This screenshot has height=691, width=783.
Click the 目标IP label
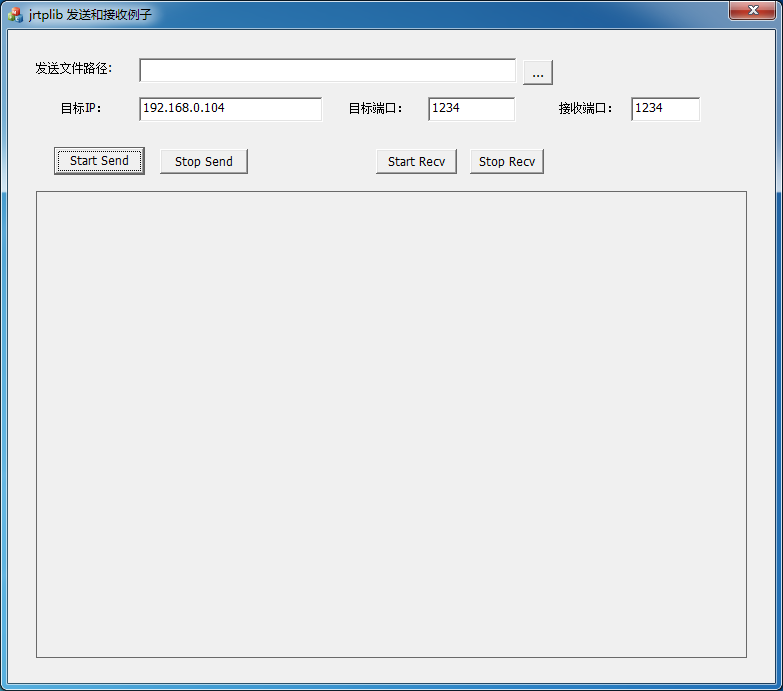81,108
